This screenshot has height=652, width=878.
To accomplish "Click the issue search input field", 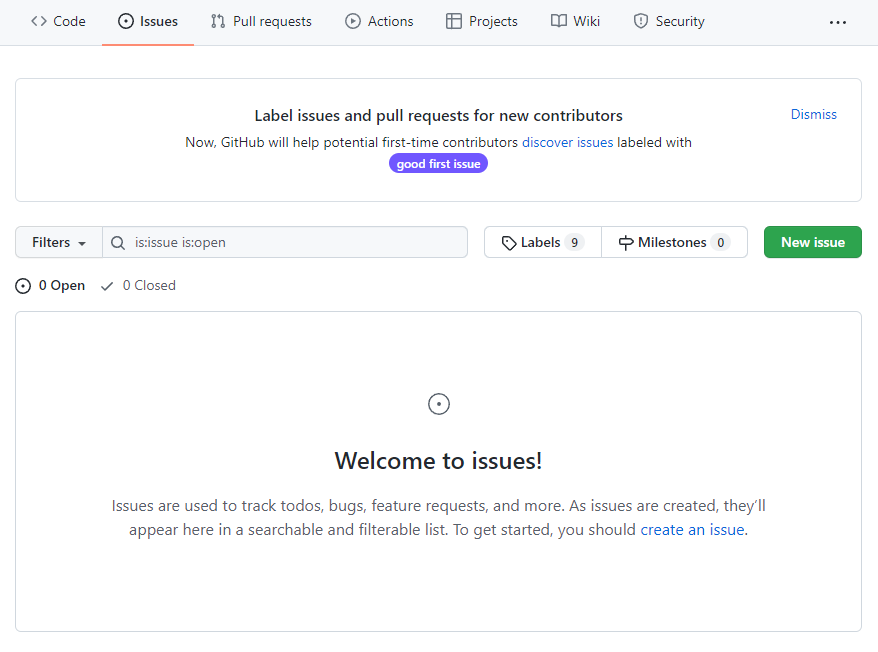I will [x=295, y=242].
